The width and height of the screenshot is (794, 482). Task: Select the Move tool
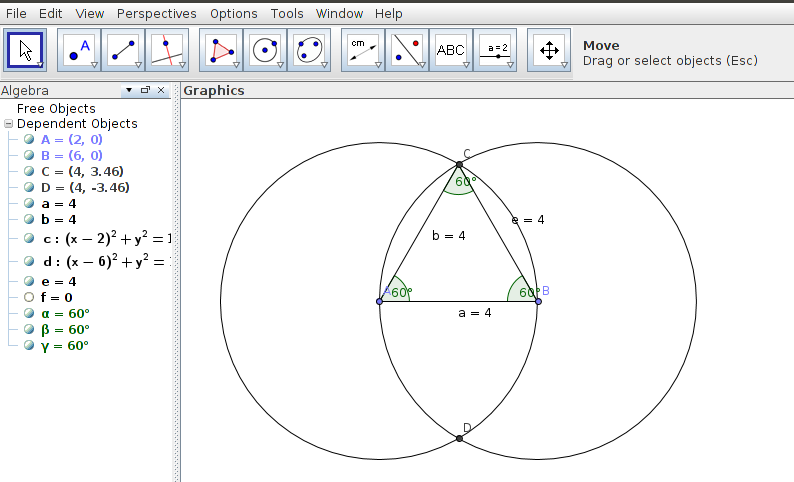coord(25,50)
